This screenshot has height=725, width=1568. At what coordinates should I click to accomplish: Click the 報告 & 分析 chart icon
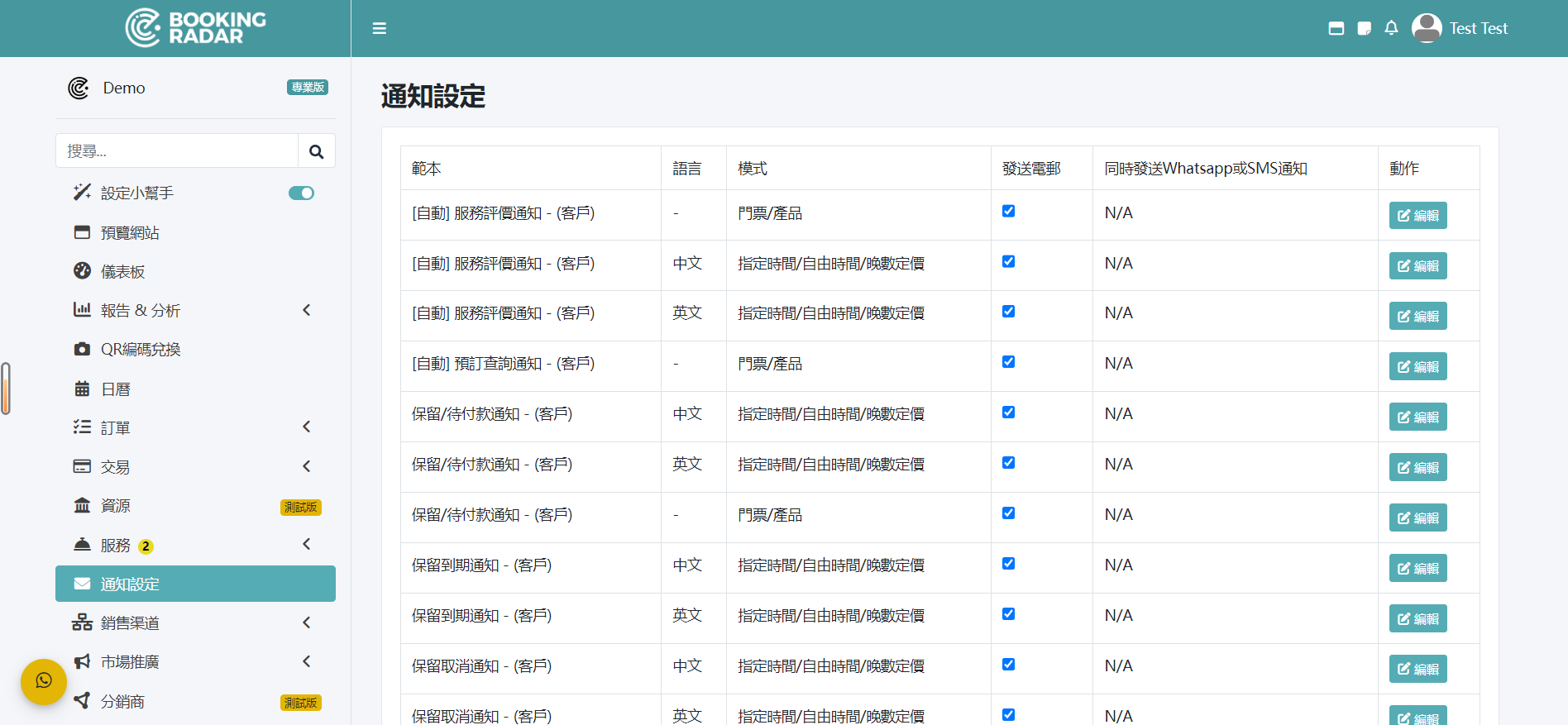(x=82, y=310)
